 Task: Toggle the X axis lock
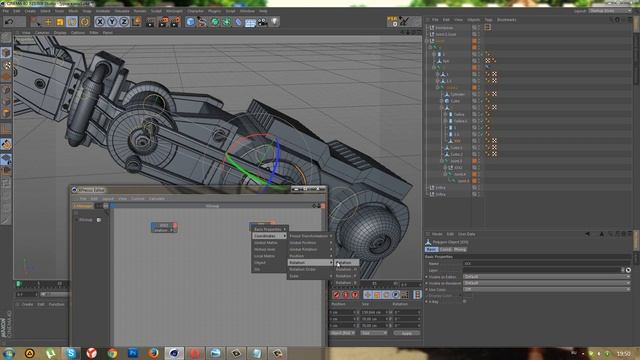point(100,22)
